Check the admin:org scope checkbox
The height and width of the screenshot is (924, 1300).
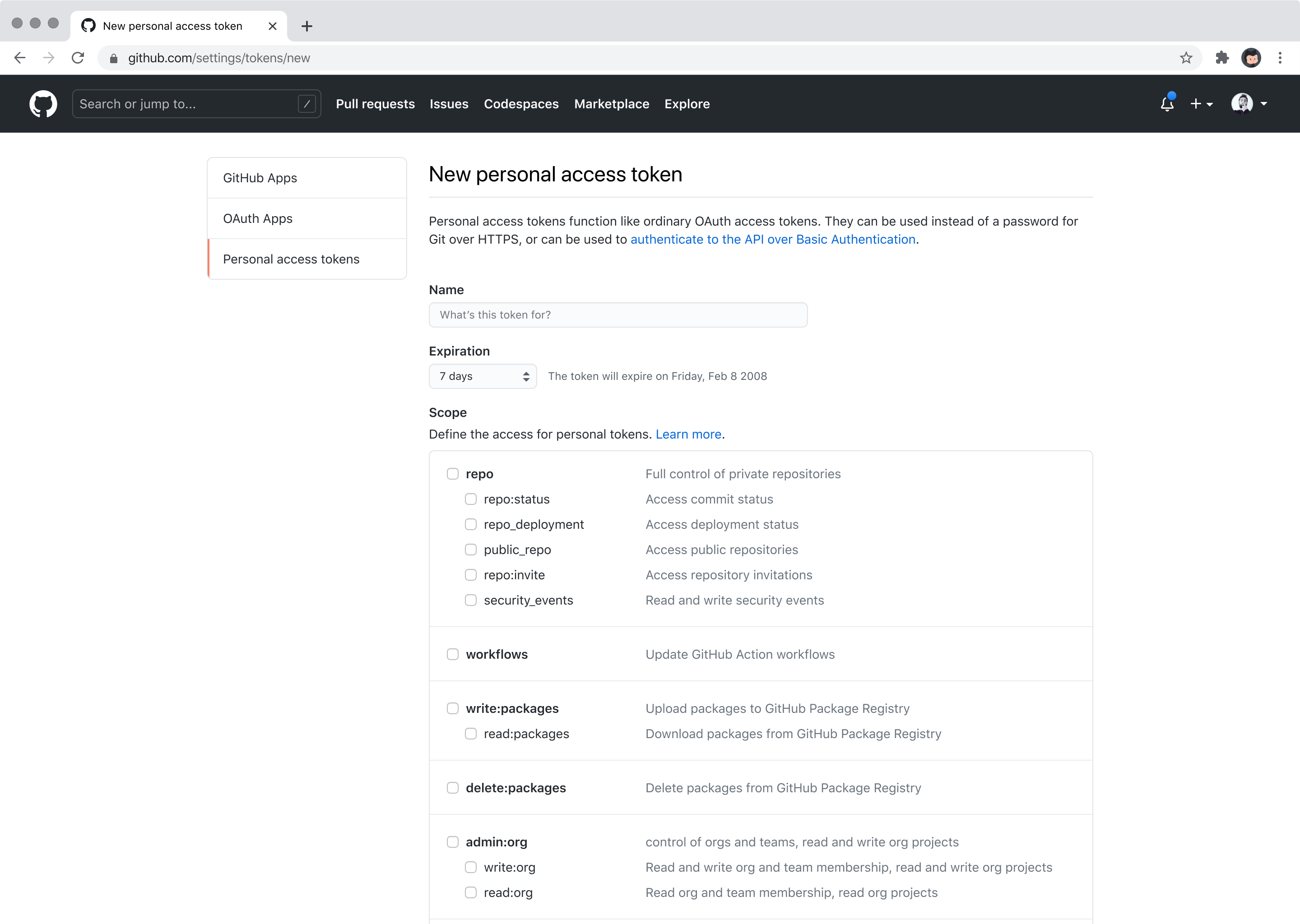tap(452, 841)
